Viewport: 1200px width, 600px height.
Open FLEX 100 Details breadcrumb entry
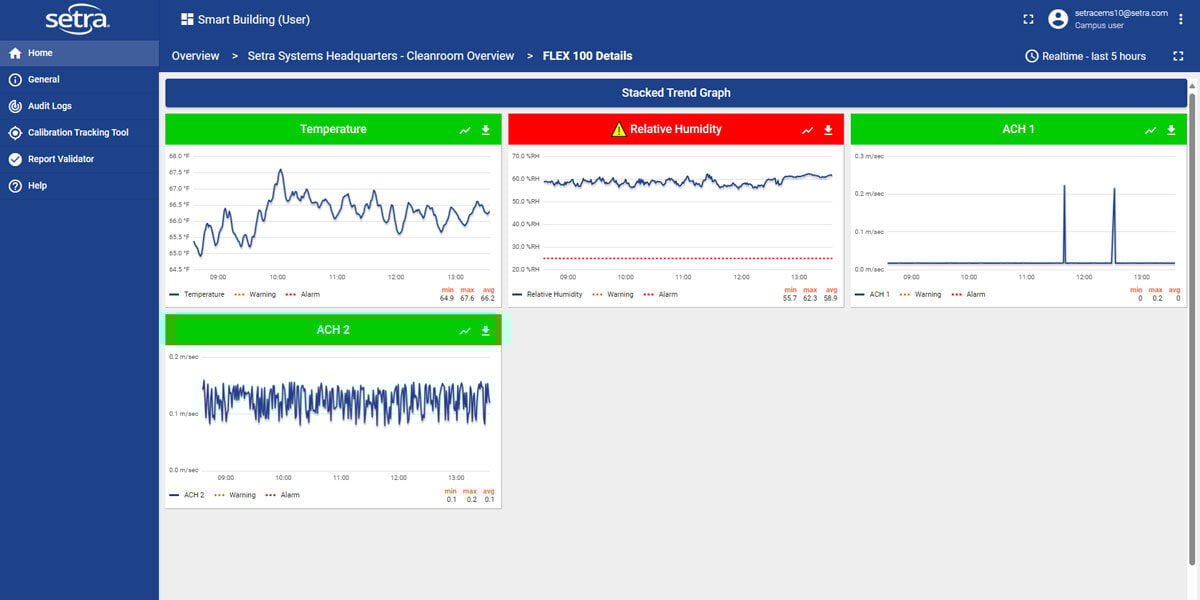[x=585, y=56]
